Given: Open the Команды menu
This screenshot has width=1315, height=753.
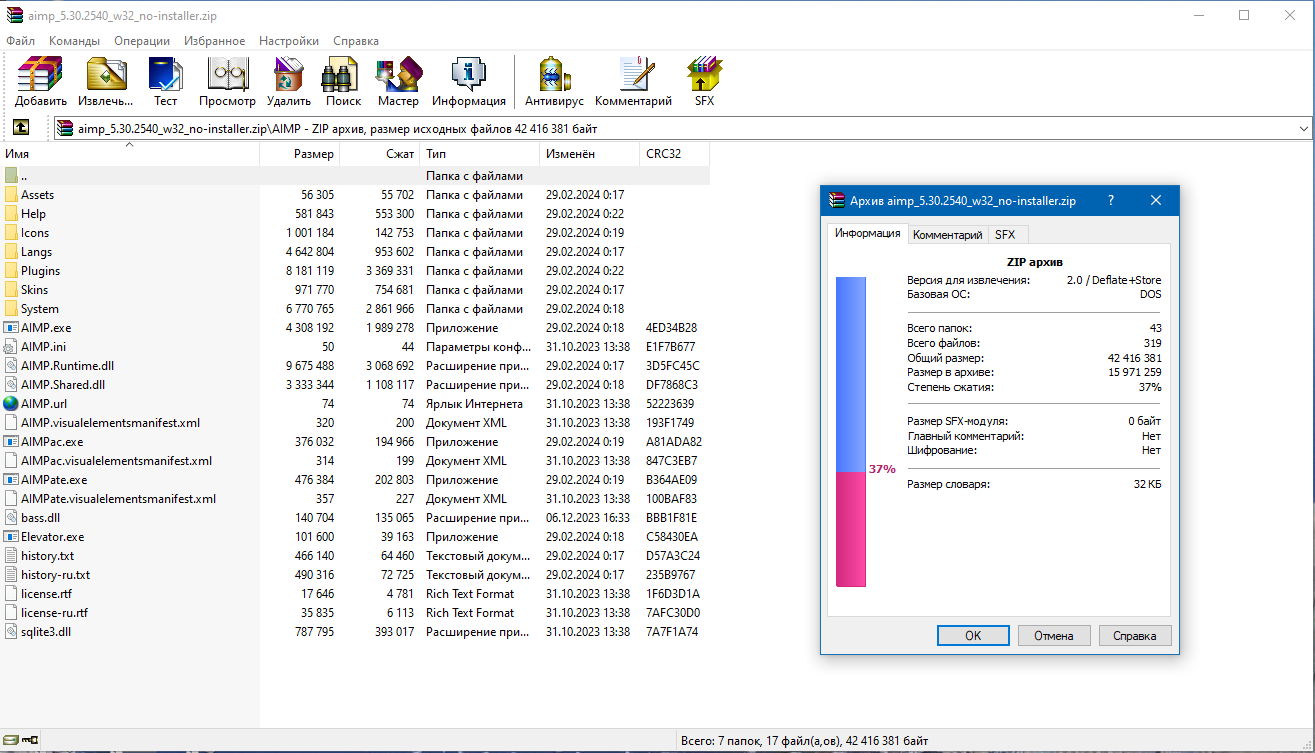Looking at the screenshot, I should click(x=74, y=41).
